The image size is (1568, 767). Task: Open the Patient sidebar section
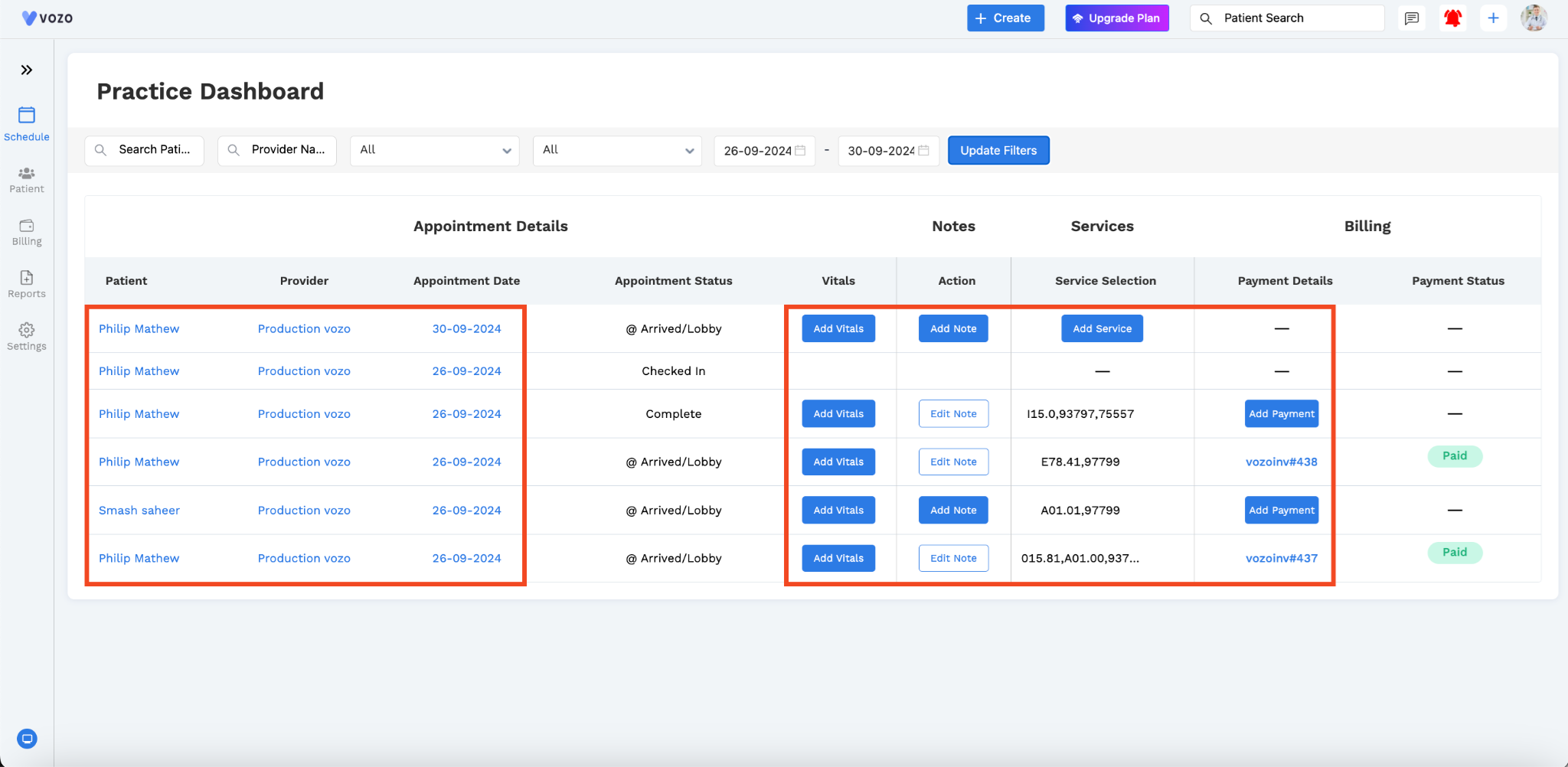(x=27, y=181)
